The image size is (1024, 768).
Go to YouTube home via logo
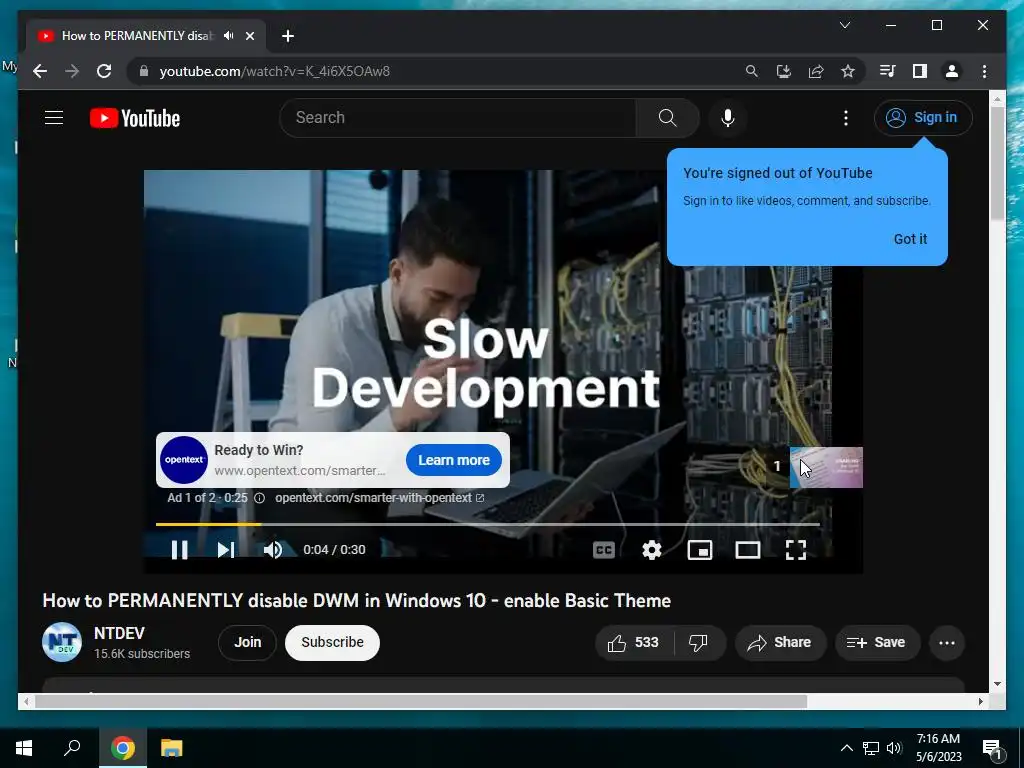click(x=135, y=118)
